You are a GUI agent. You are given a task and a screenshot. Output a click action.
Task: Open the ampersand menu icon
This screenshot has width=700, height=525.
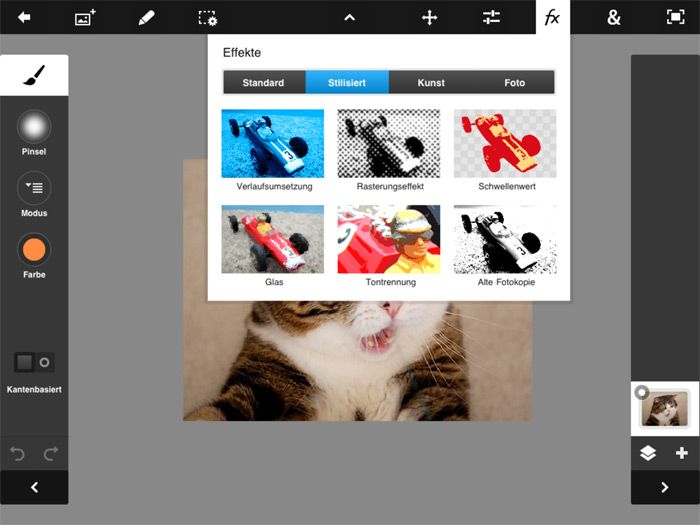point(614,17)
